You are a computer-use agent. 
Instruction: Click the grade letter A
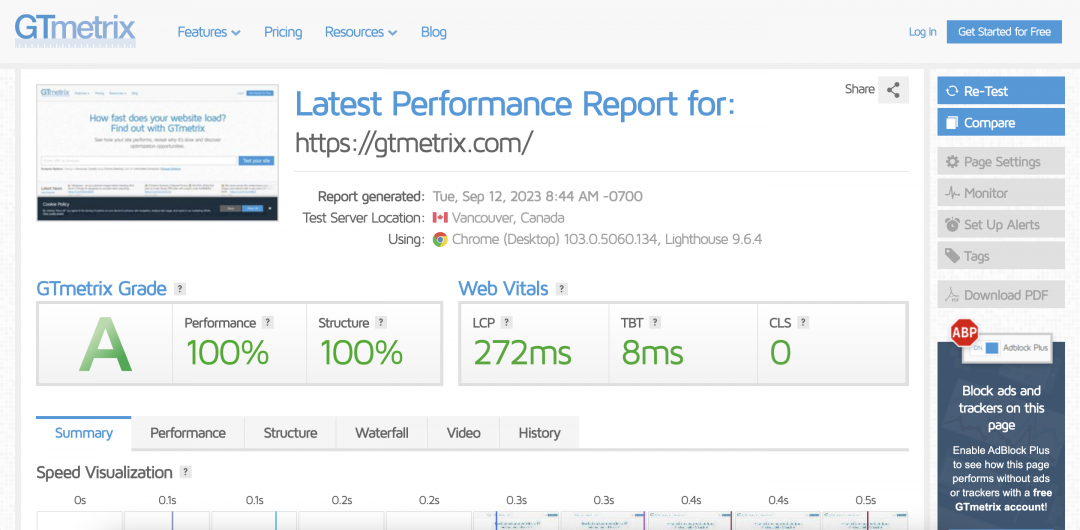pyautogui.click(x=105, y=345)
